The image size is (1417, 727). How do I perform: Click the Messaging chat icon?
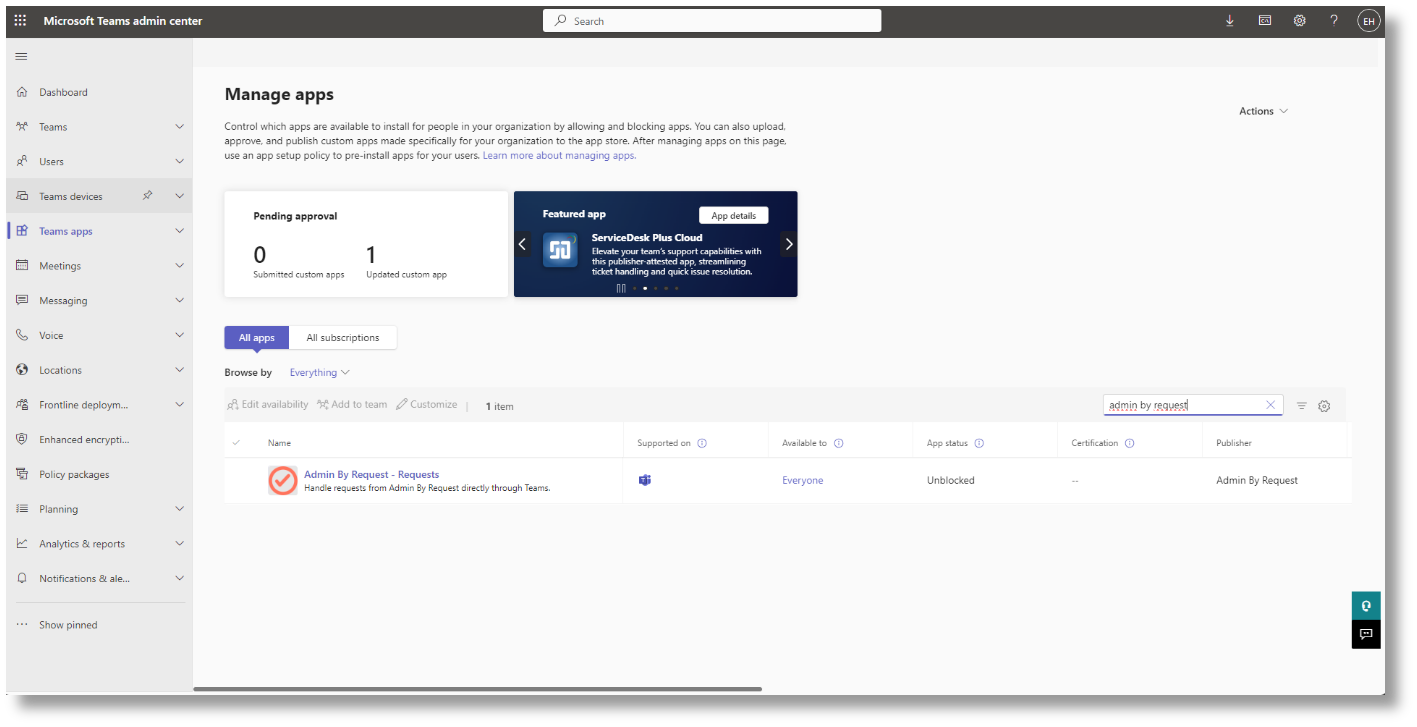(22, 300)
